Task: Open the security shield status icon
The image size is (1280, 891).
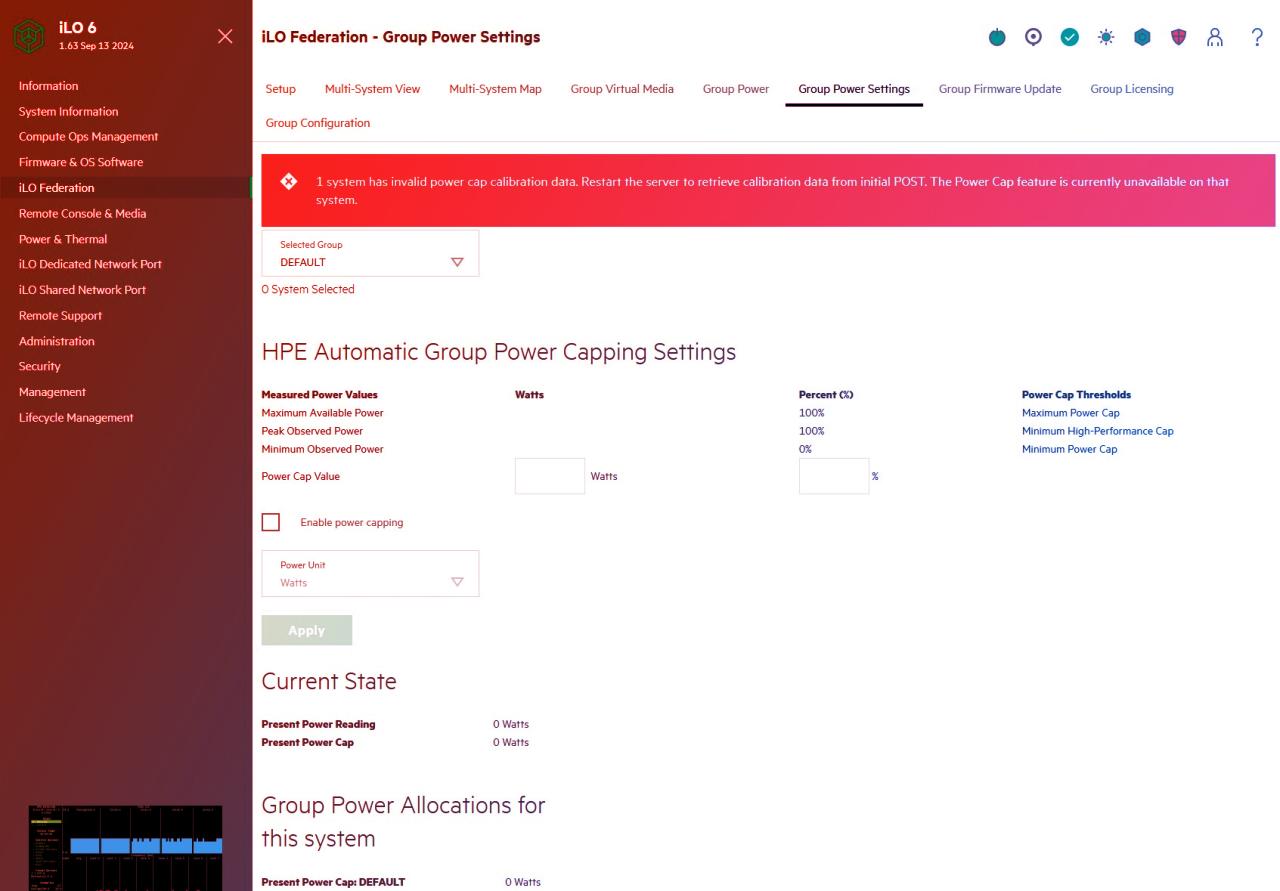Action: [1178, 37]
